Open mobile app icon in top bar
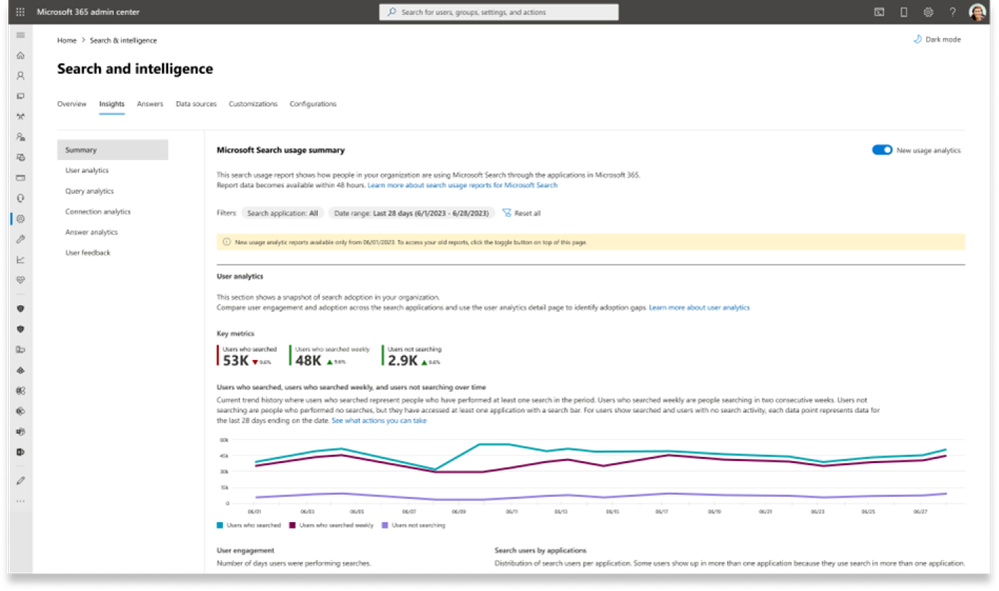 pyautogui.click(x=903, y=12)
